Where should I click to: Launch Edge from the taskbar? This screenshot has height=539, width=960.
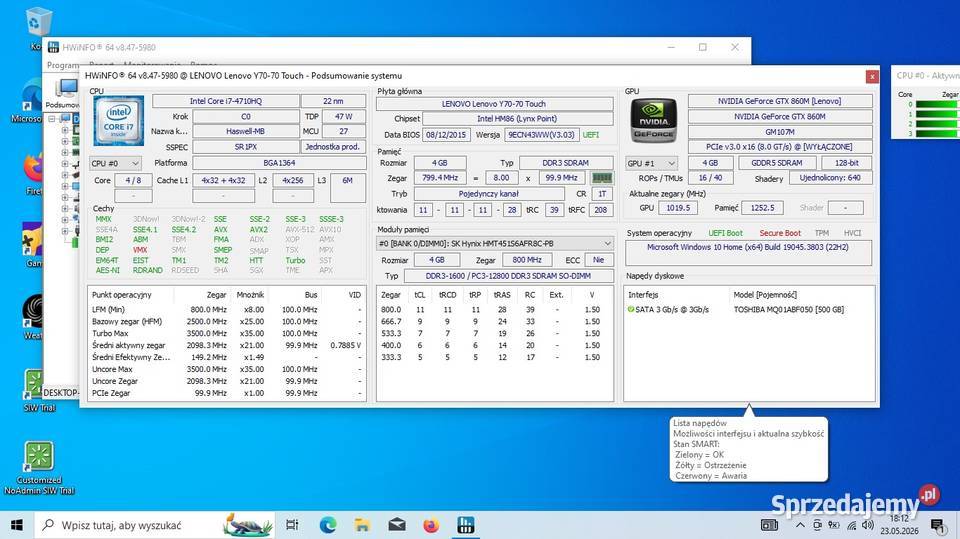(328, 525)
